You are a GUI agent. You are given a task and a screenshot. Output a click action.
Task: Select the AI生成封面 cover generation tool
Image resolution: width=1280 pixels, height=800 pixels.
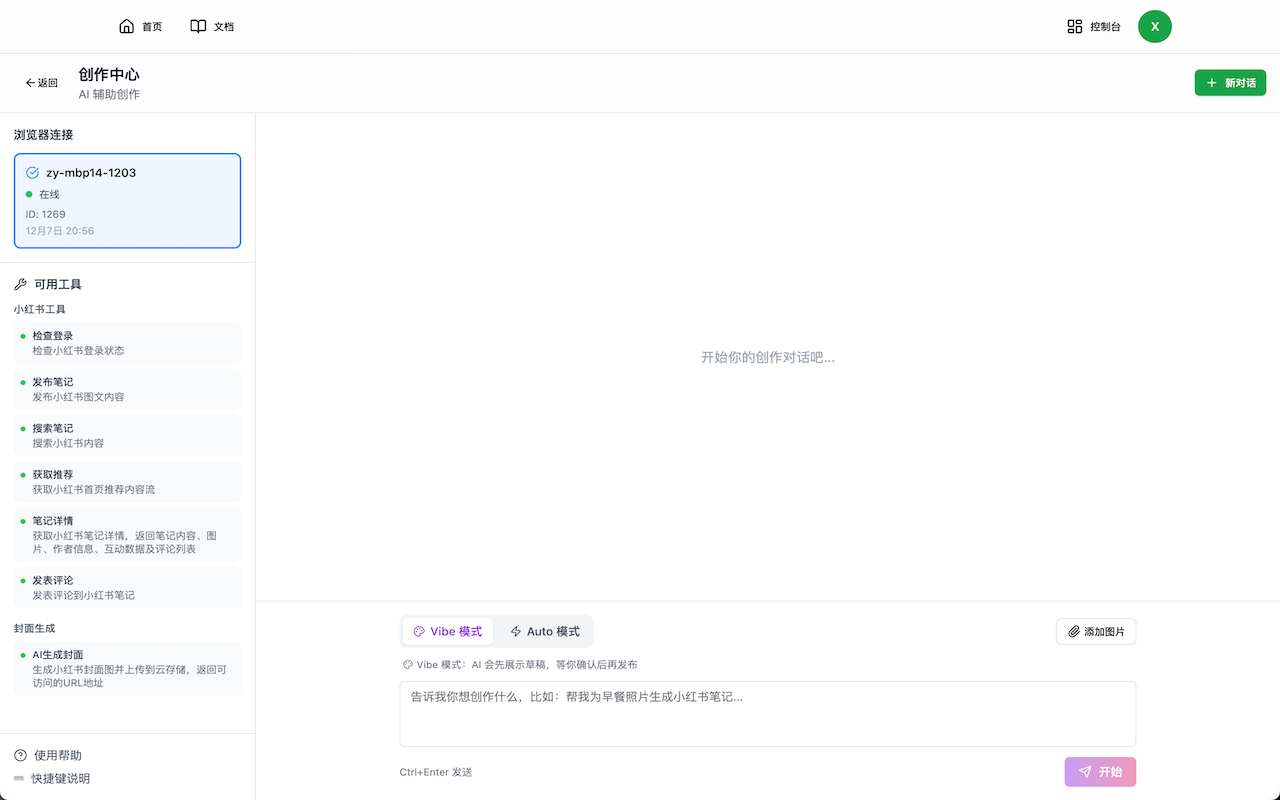pyautogui.click(x=127, y=668)
